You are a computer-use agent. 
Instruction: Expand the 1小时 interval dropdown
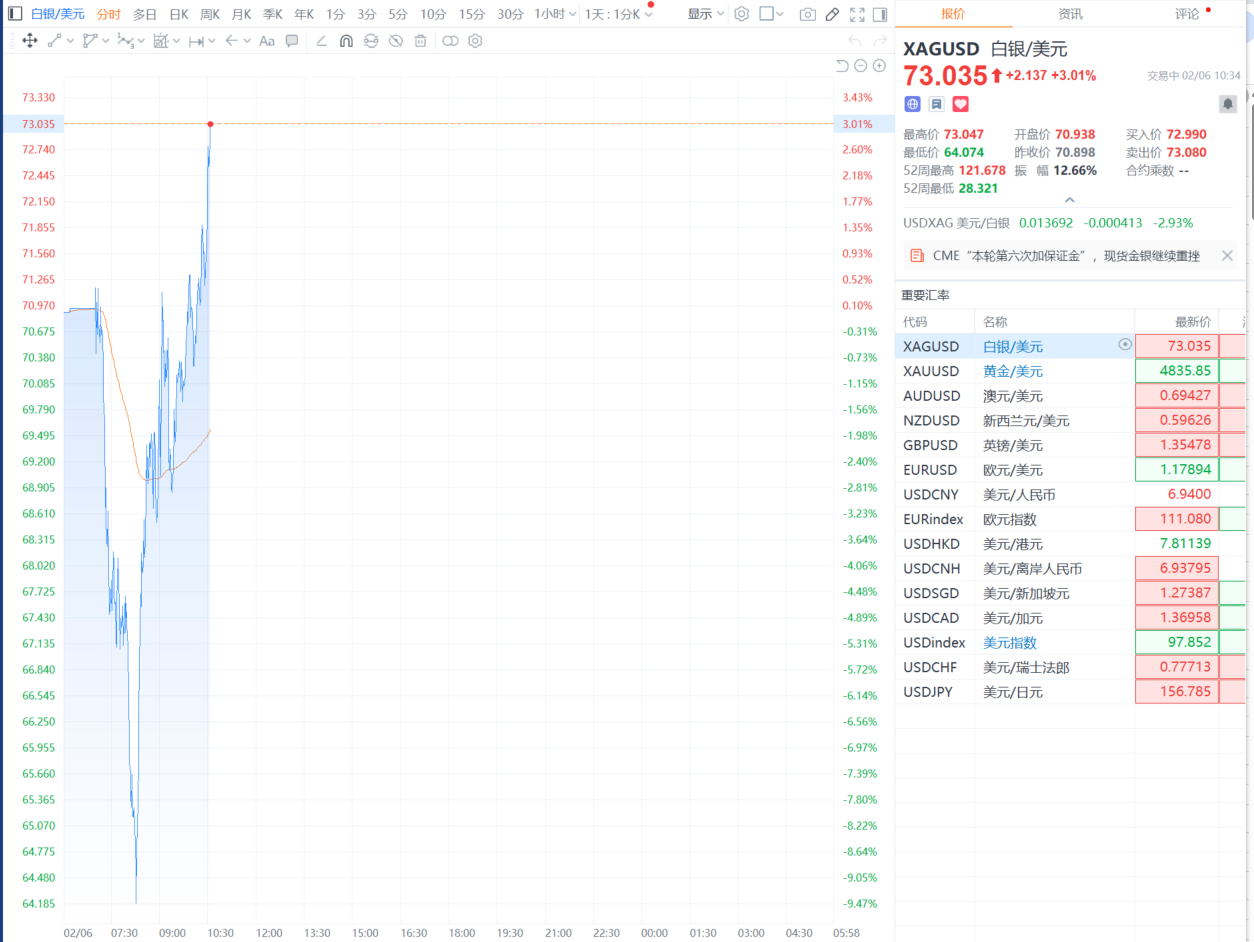[x=555, y=14]
